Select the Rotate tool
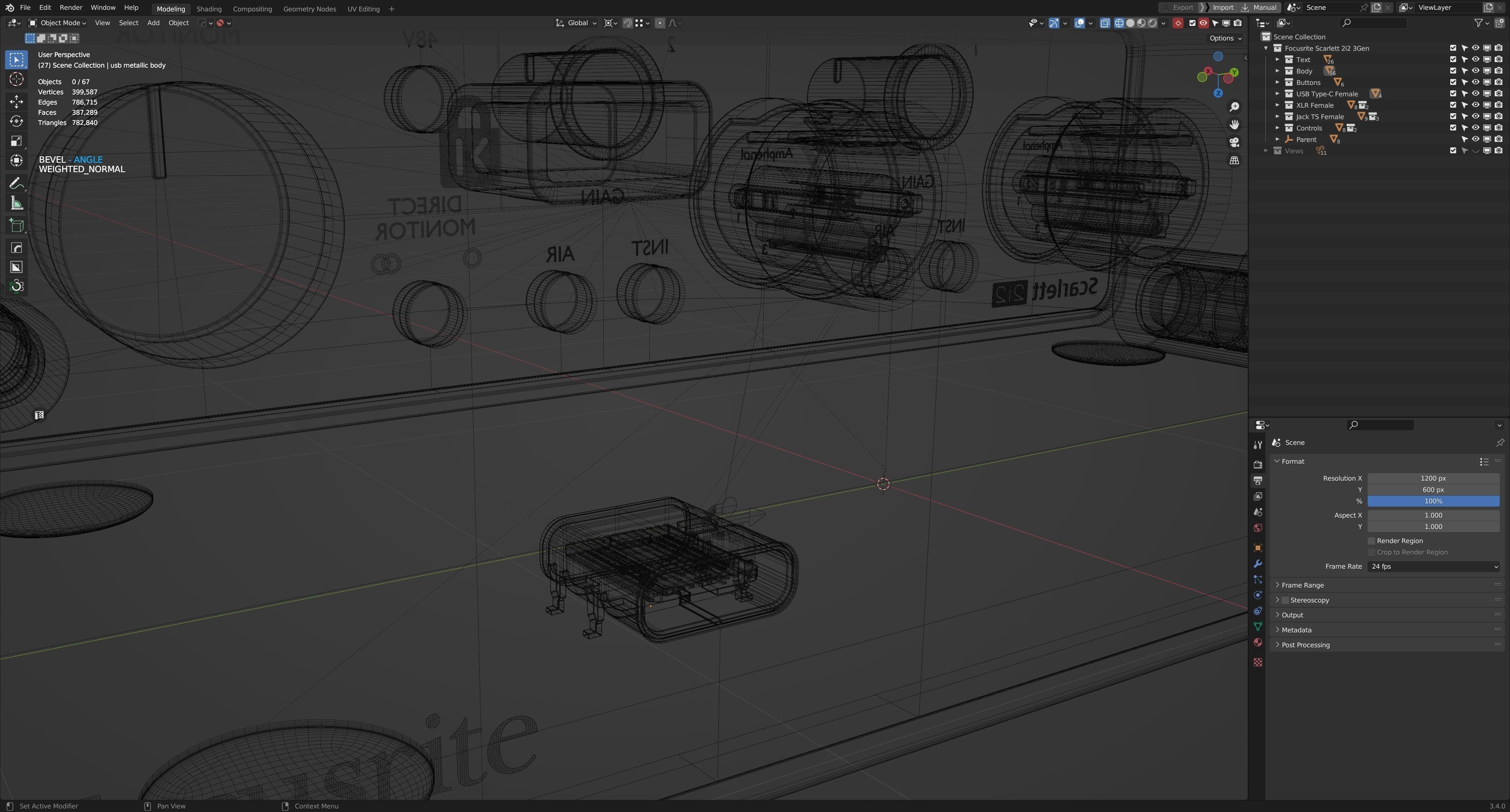The image size is (1510, 812). (x=17, y=121)
